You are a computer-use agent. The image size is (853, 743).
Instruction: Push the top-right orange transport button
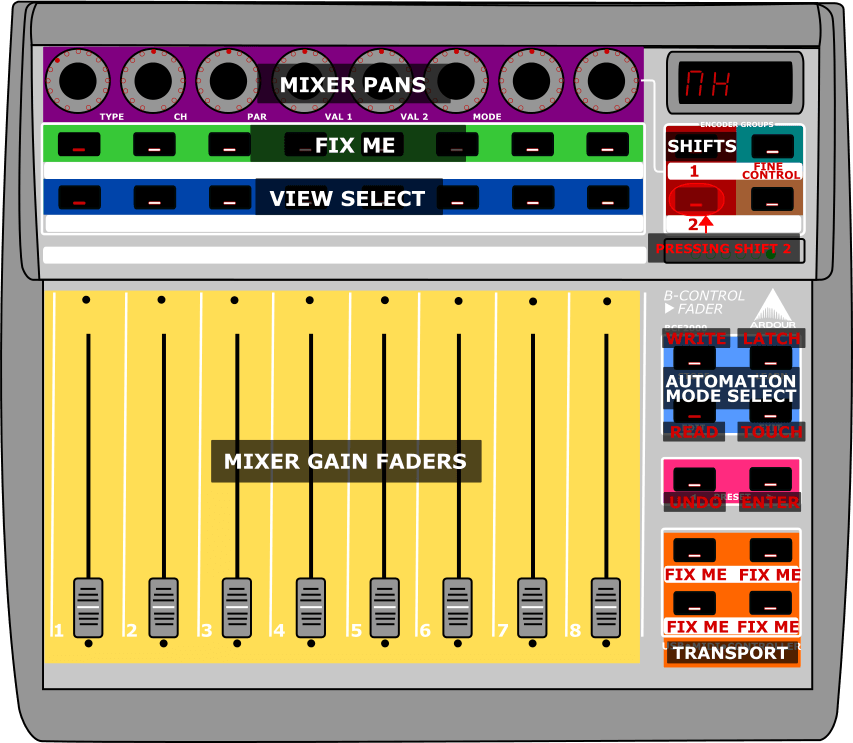pos(771,550)
